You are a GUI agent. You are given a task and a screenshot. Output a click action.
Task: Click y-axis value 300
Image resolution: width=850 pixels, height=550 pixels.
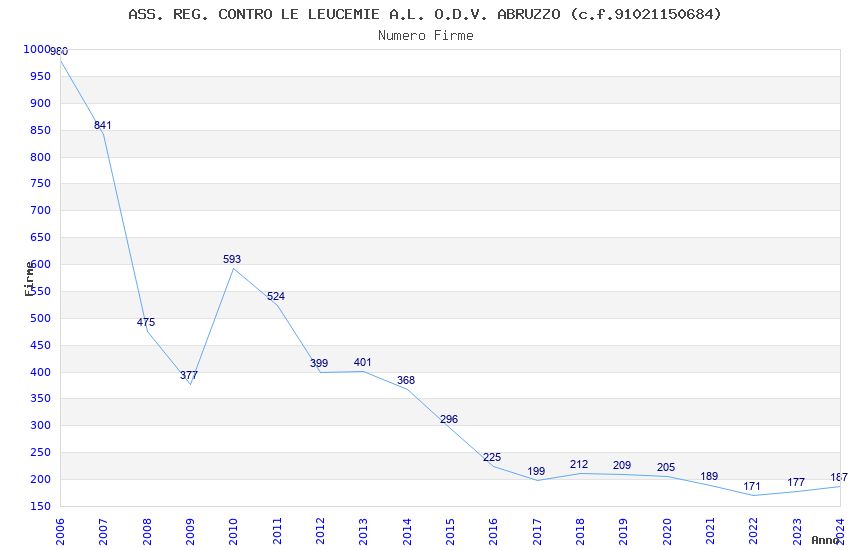click(x=41, y=425)
